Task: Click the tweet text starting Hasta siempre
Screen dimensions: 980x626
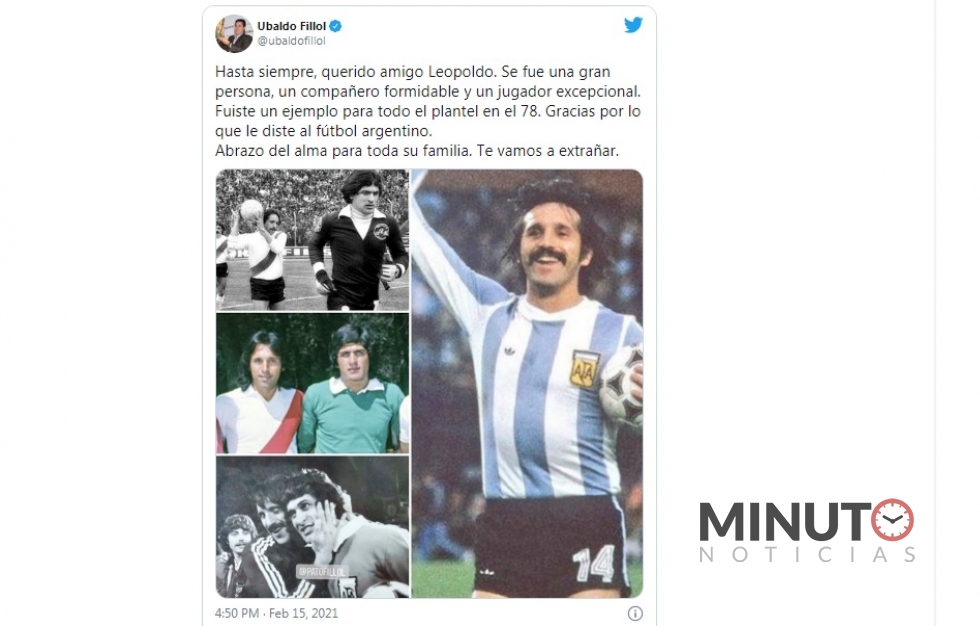Action: tap(428, 111)
